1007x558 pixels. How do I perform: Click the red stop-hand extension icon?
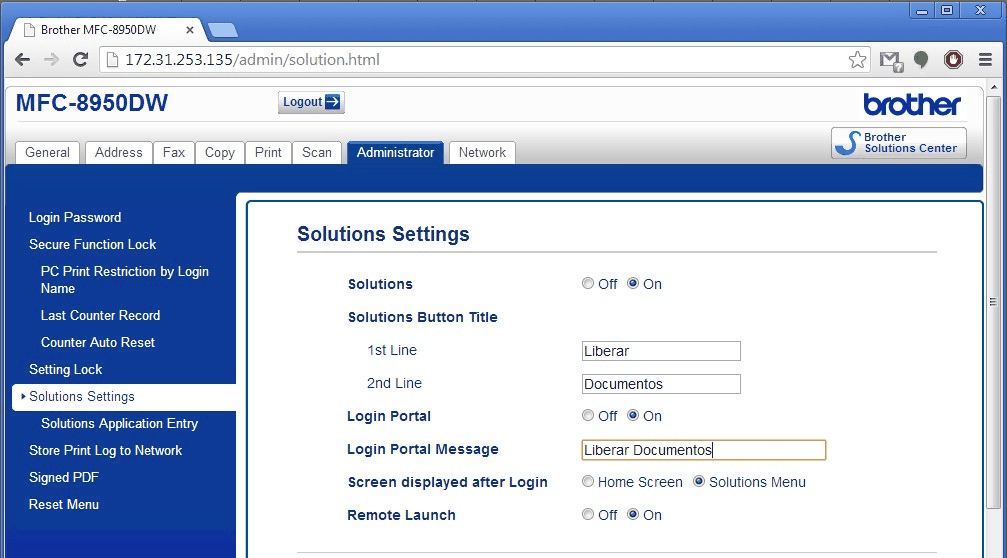953,60
